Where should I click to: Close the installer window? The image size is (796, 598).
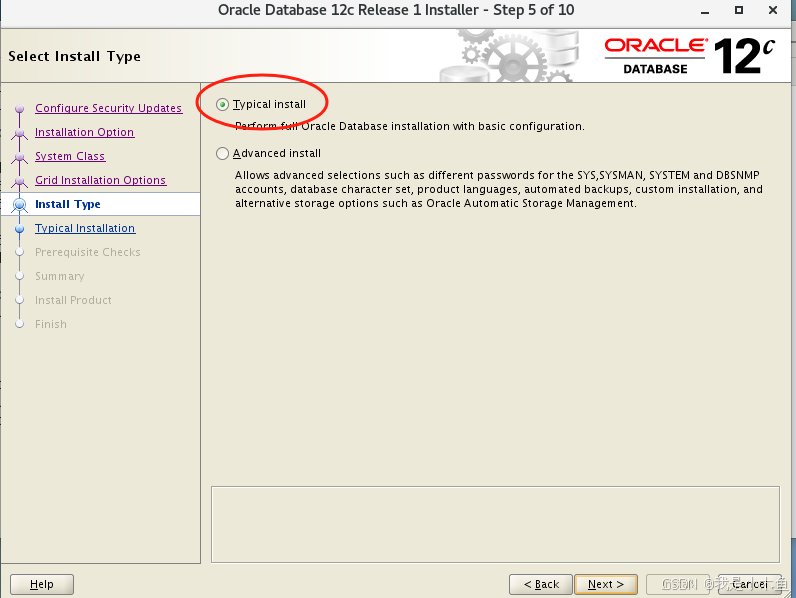click(773, 10)
